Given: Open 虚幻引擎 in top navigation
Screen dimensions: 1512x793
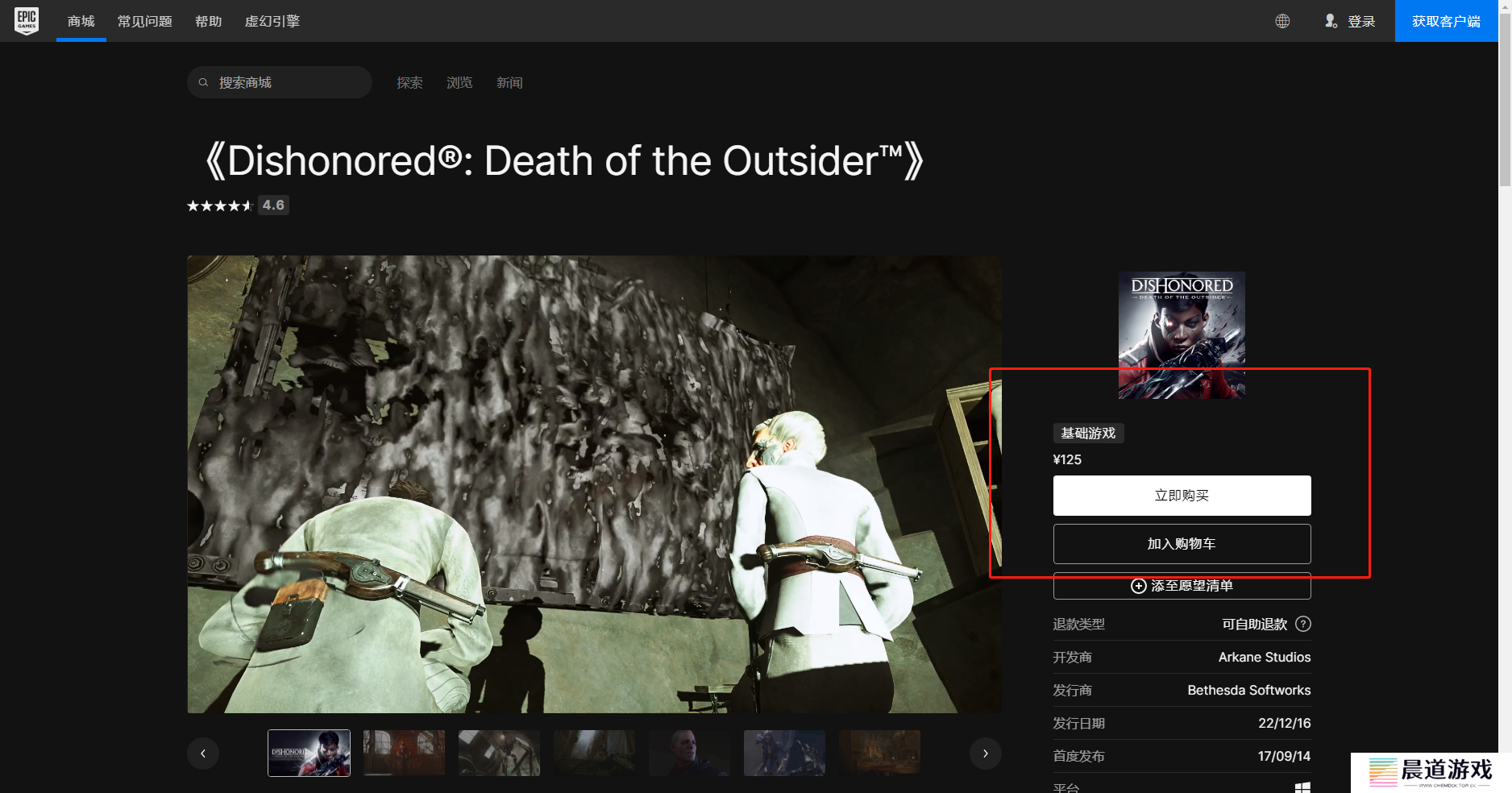Looking at the screenshot, I should [272, 21].
